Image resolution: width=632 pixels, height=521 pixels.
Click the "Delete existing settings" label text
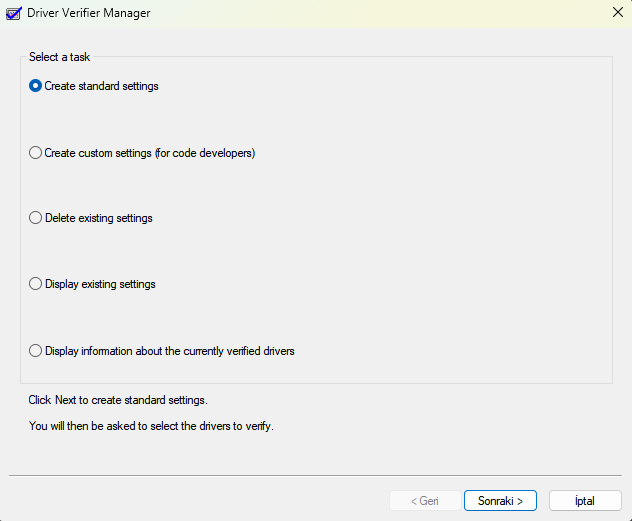tap(98, 218)
